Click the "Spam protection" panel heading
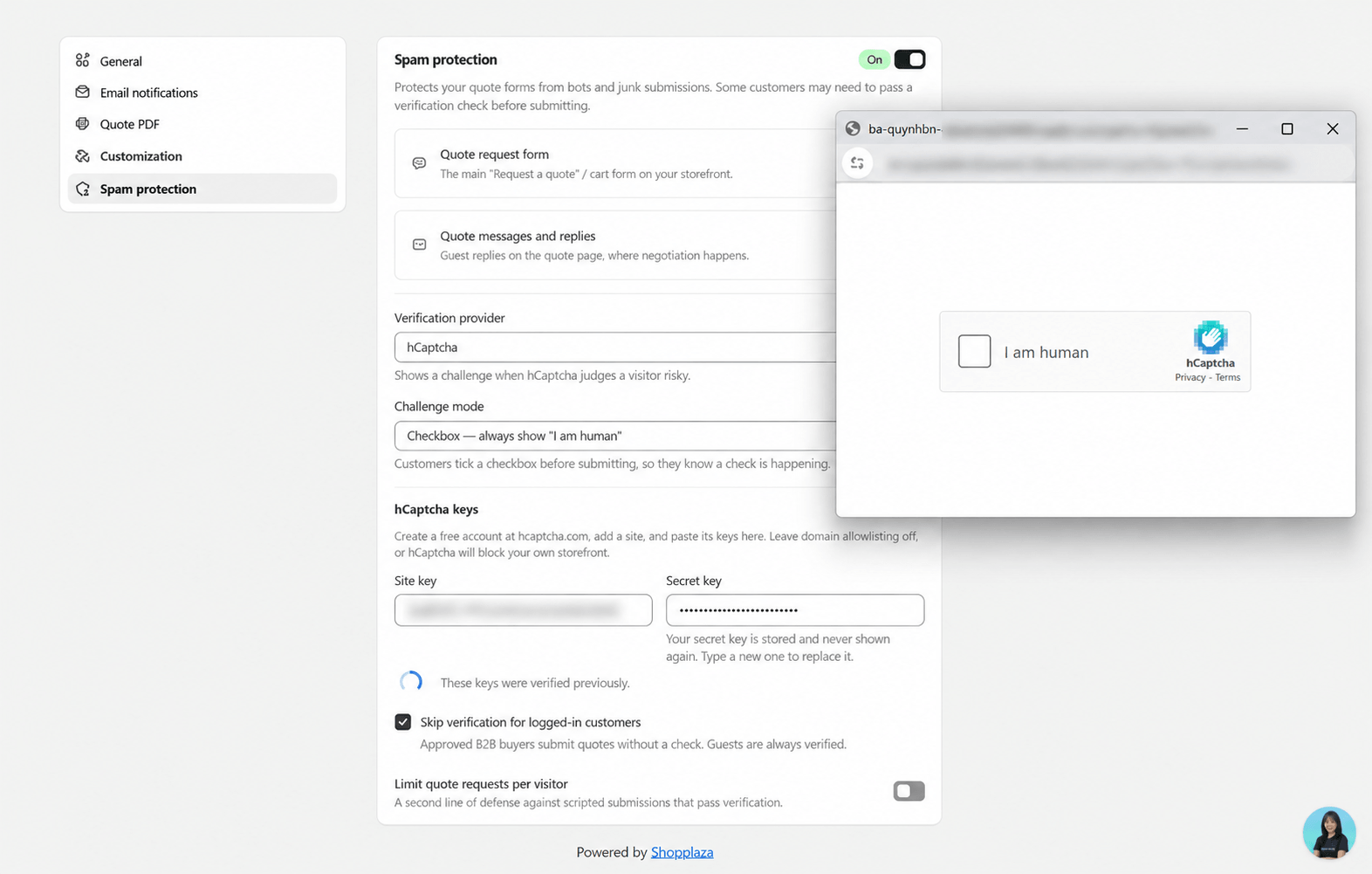 tap(446, 59)
